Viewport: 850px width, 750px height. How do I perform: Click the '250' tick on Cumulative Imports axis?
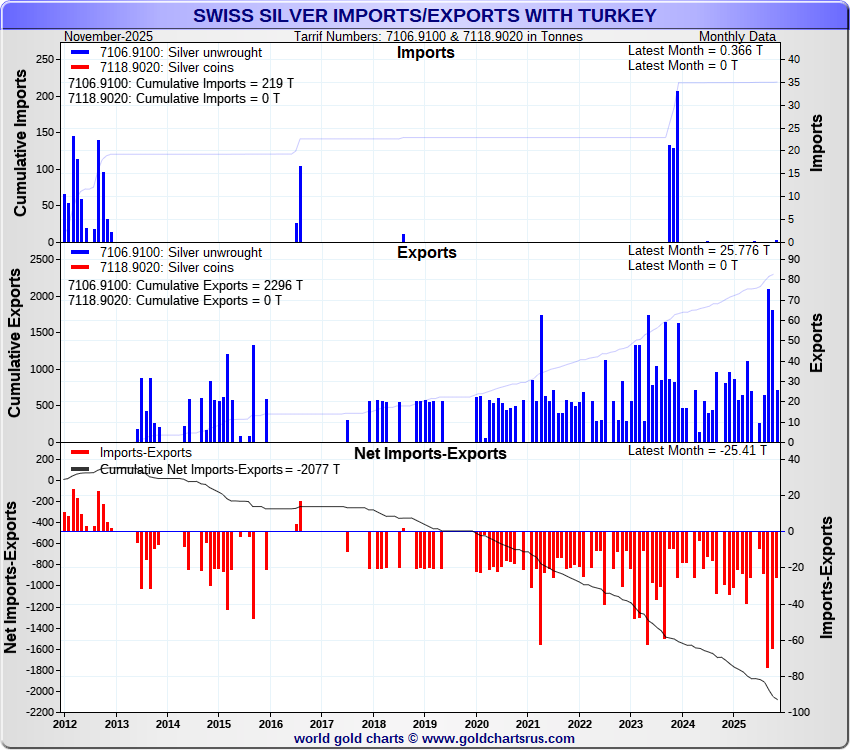tap(45, 59)
